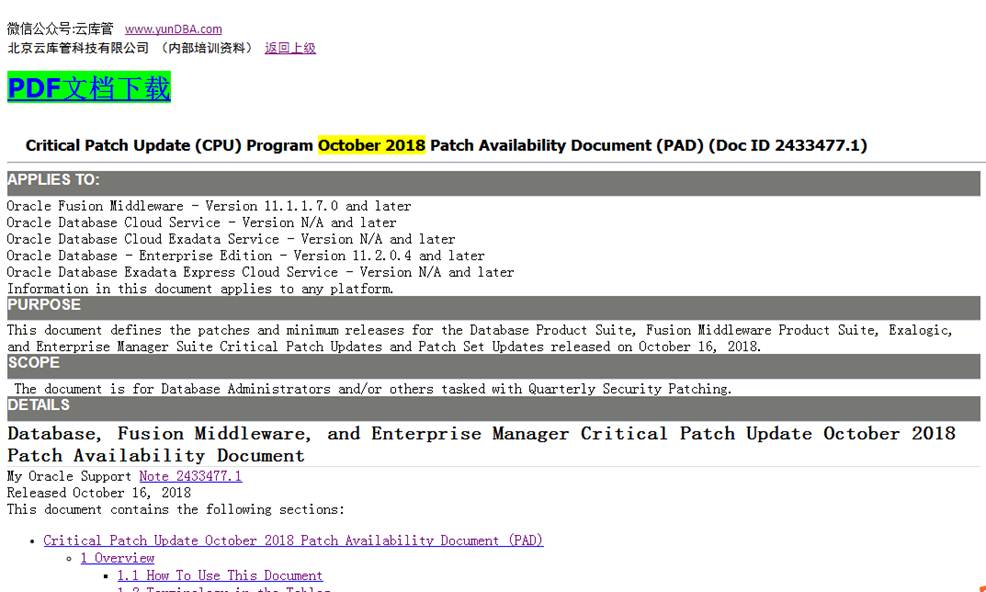Click the 'My Oracle Support' text
This screenshot has width=986, height=592.
69,476
